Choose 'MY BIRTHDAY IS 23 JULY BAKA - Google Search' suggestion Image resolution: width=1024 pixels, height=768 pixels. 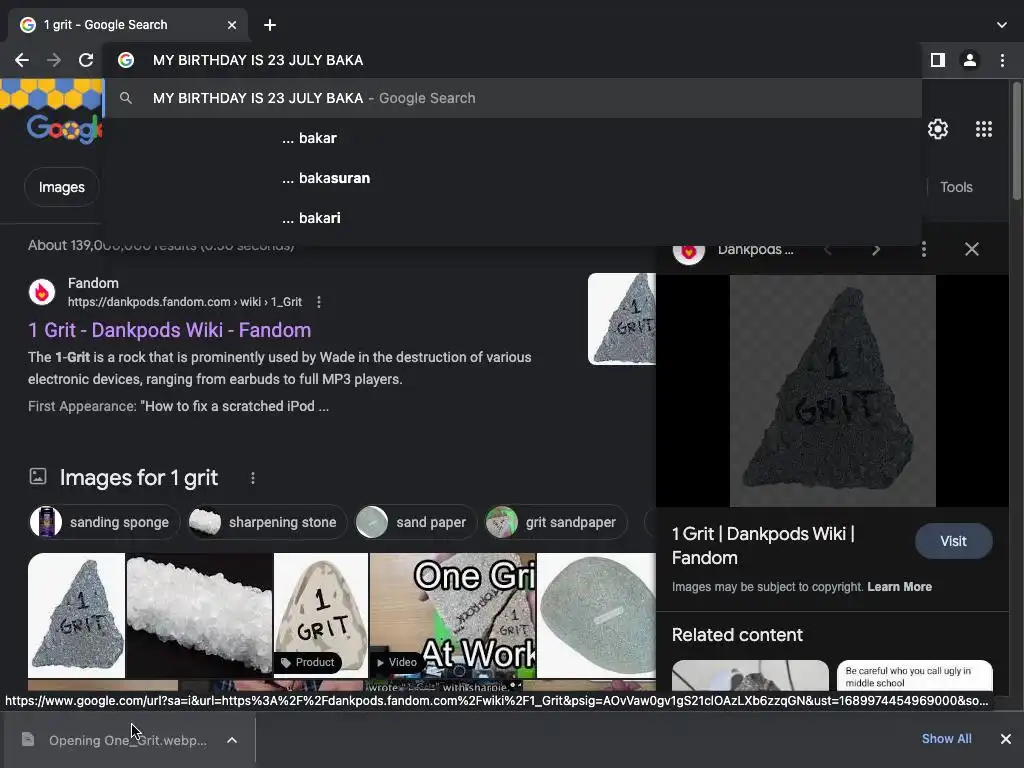coord(512,98)
